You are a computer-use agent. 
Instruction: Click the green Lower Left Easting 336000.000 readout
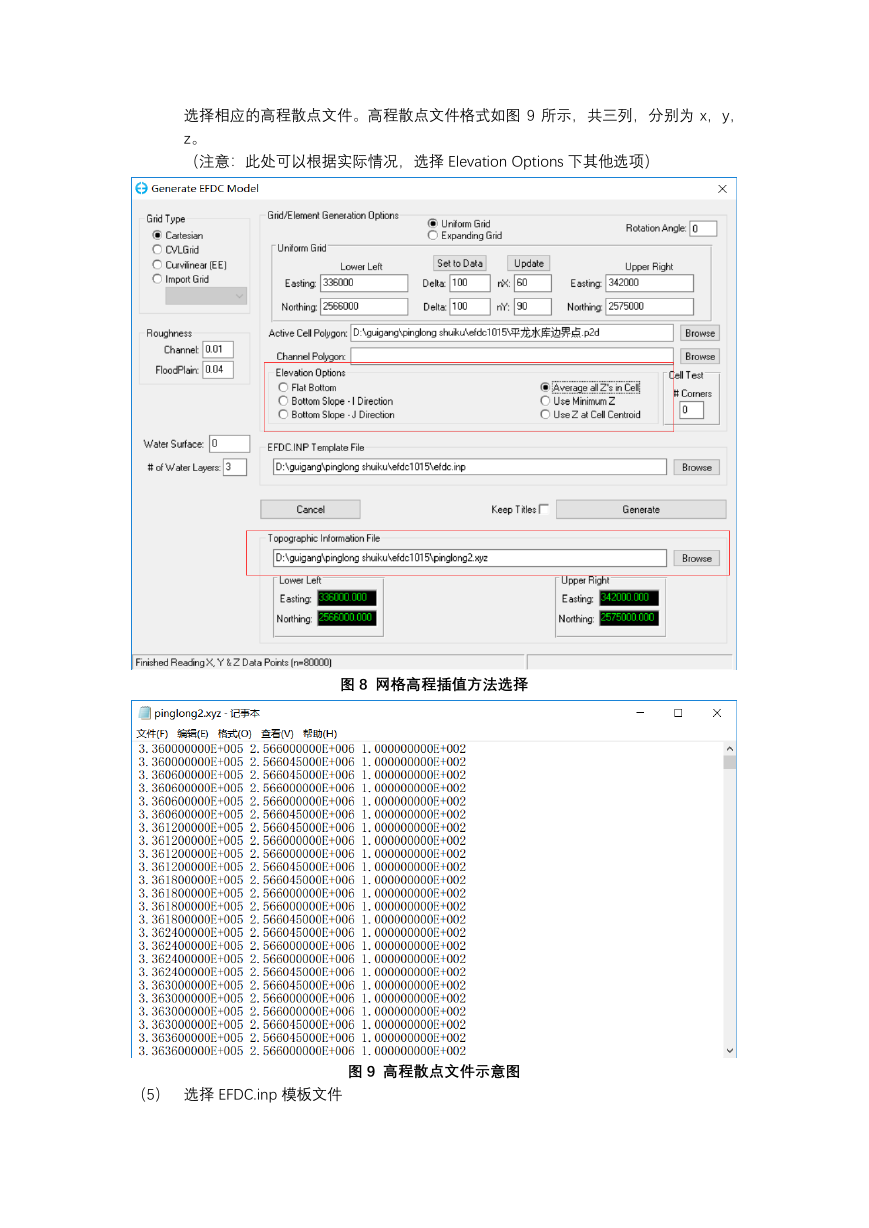(x=347, y=598)
